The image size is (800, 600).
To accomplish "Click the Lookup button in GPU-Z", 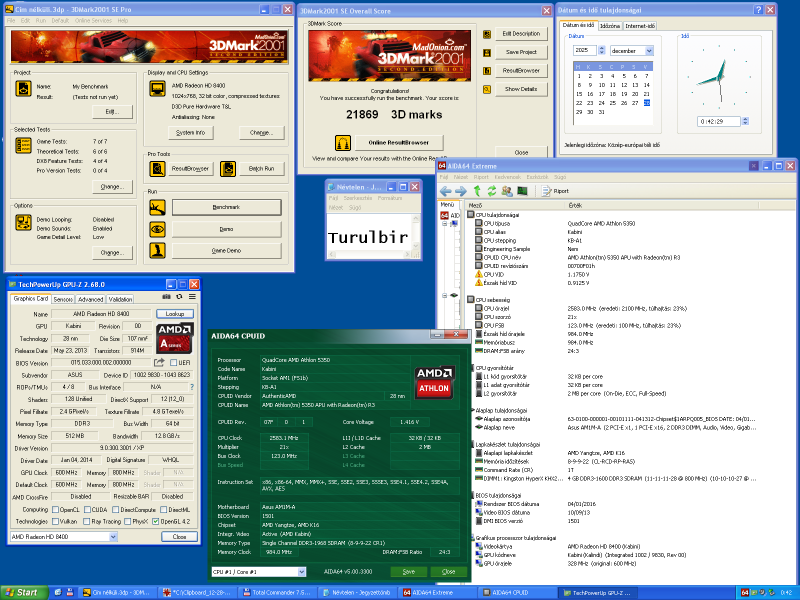I will tap(174, 313).
